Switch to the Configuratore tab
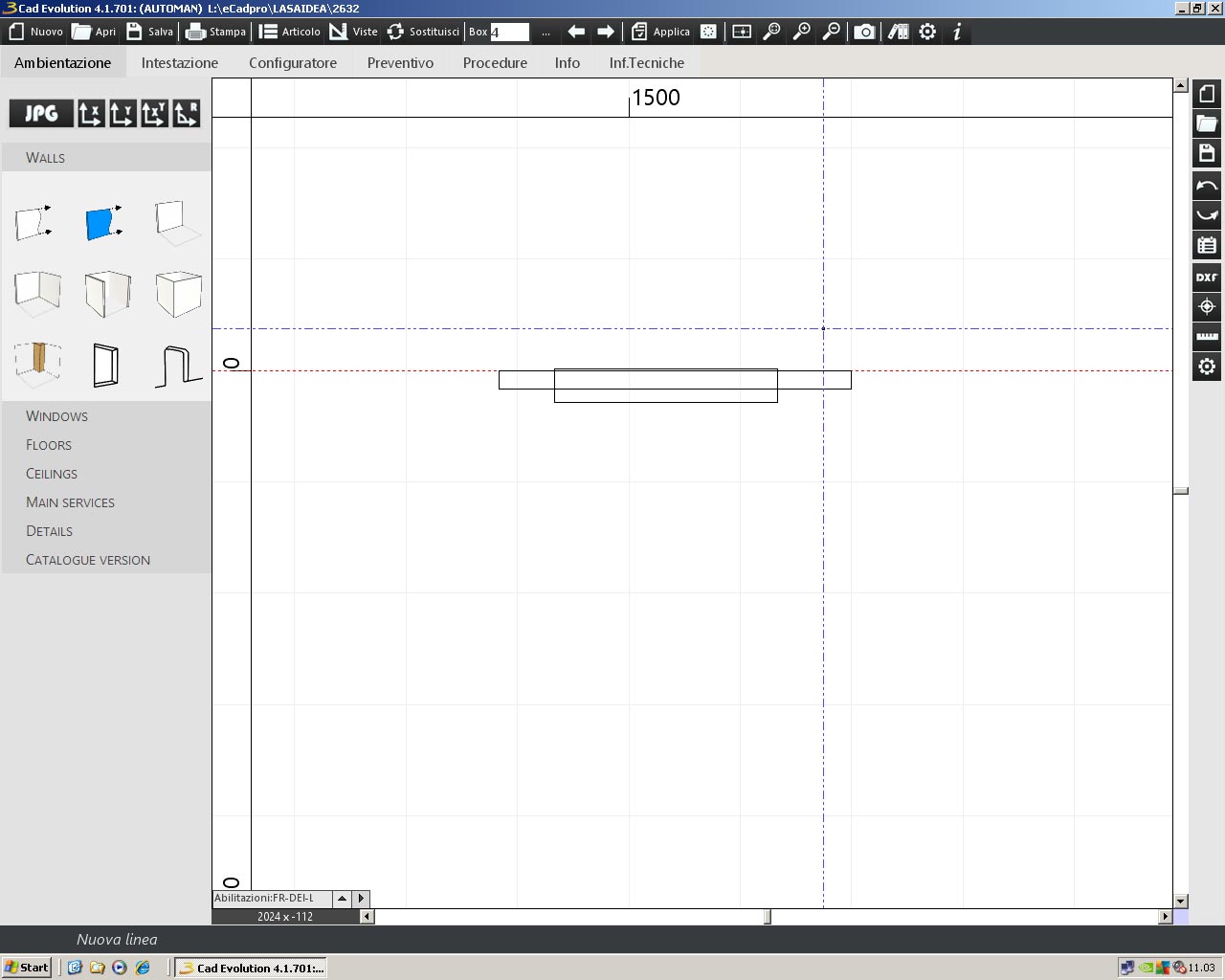The height and width of the screenshot is (980, 1225). point(293,62)
